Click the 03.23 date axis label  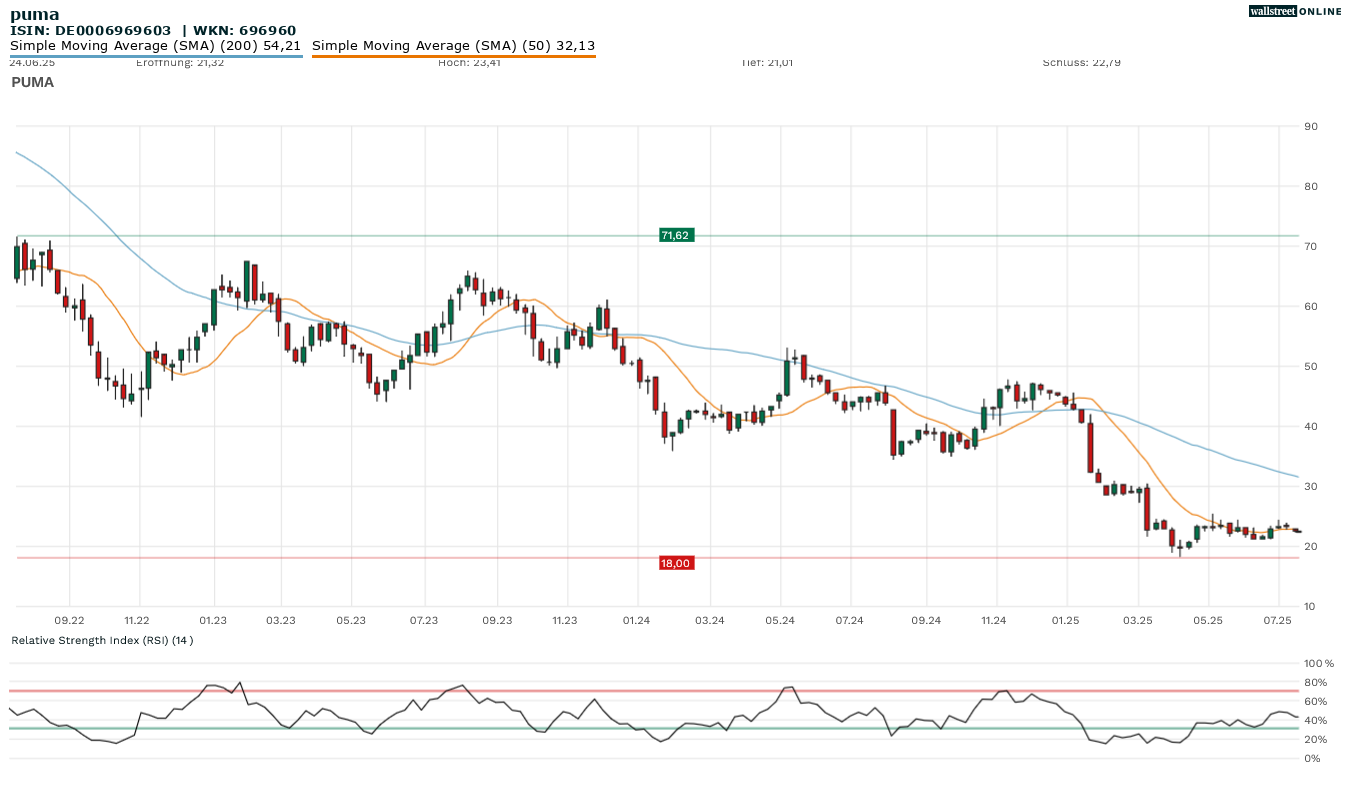(x=281, y=621)
